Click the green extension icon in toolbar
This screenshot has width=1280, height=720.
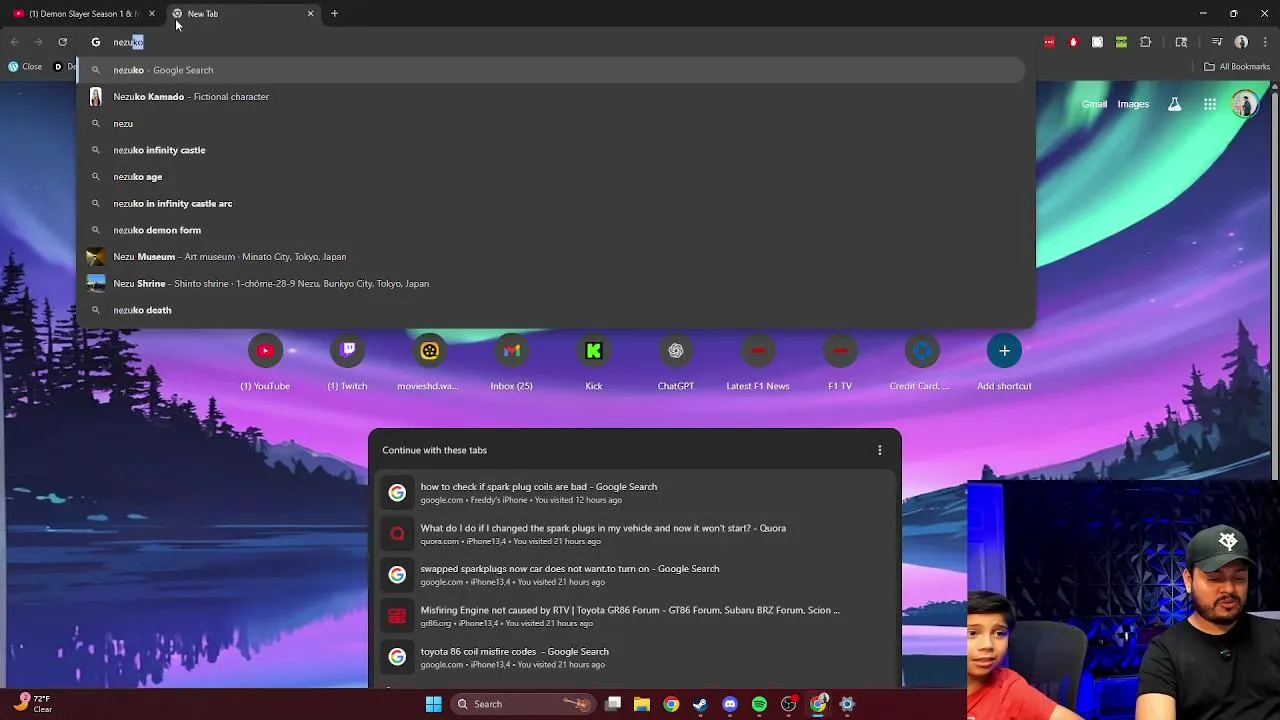coord(1121,42)
